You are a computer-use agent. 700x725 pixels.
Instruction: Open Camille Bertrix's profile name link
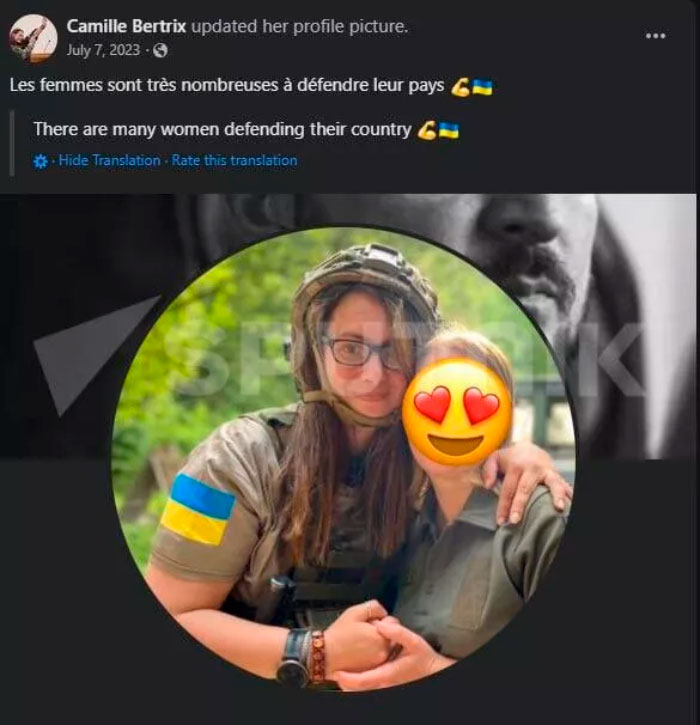point(125,26)
